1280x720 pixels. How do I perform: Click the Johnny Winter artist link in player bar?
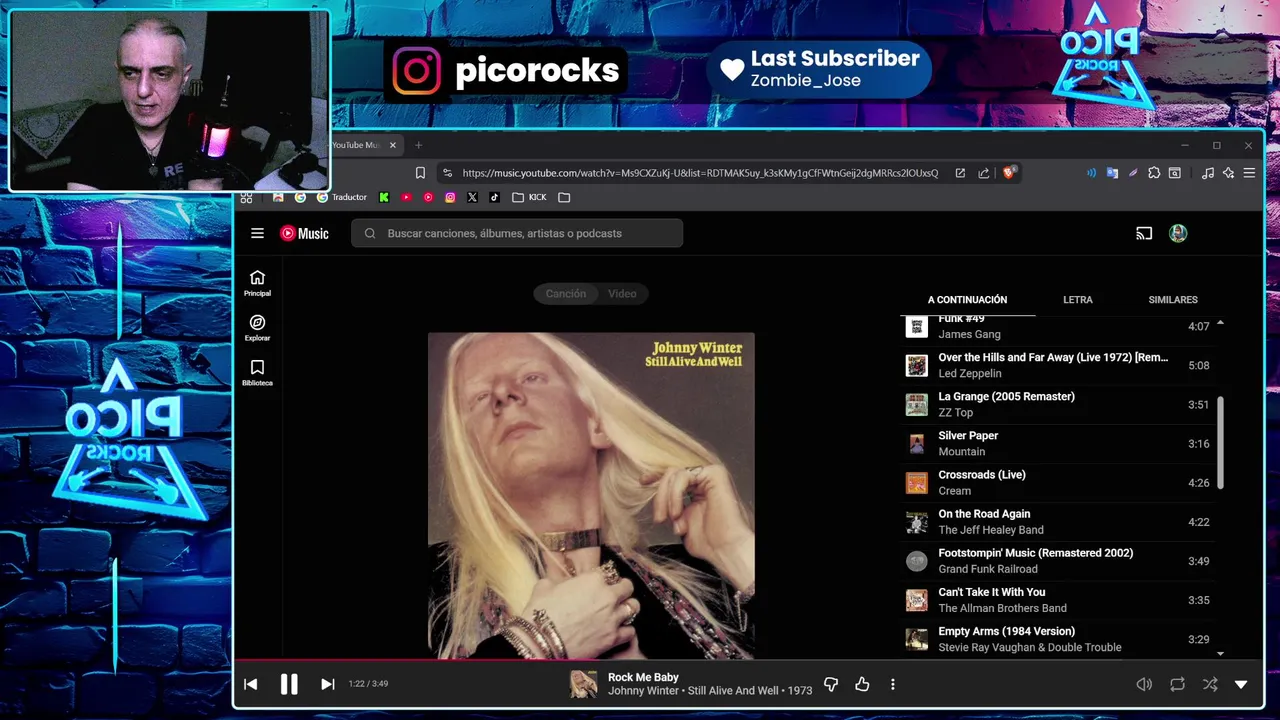[643, 691]
